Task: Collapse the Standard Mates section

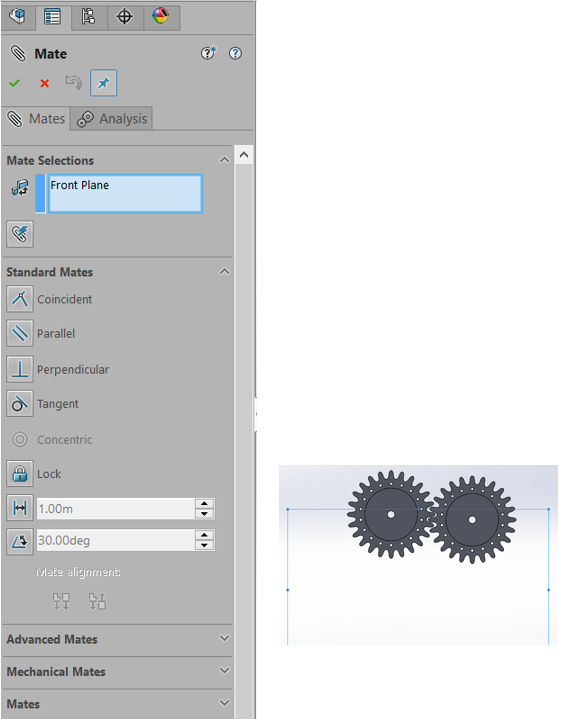Action: [x=224, y=272]
